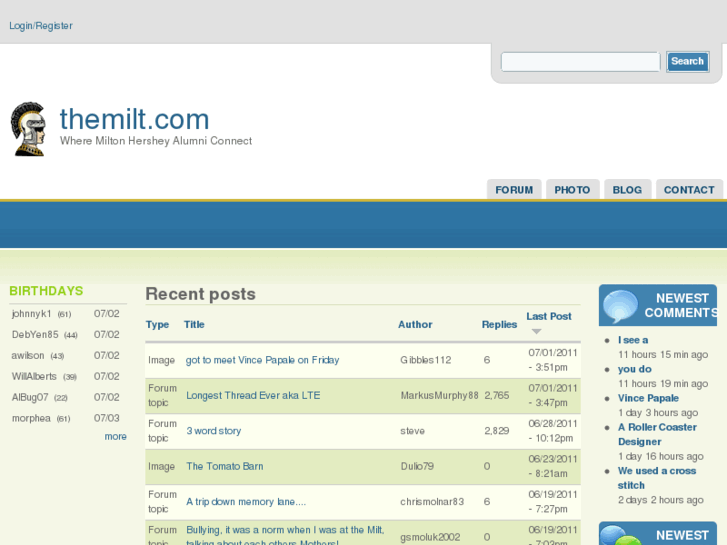Open the 'I see a' comment
727x545 pixels.
click(x=633, y=340)
